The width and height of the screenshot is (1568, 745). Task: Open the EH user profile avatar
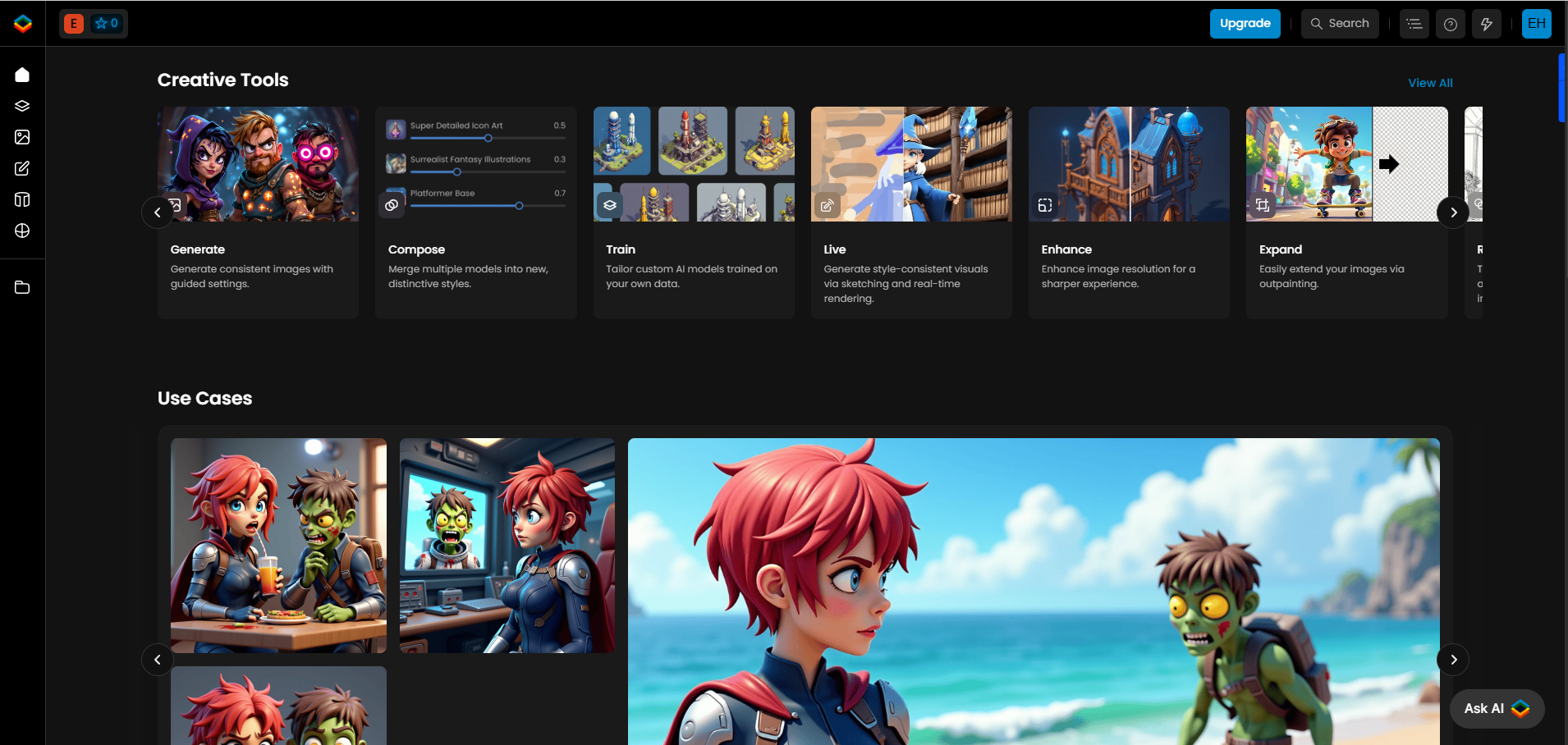point(1537,24)
